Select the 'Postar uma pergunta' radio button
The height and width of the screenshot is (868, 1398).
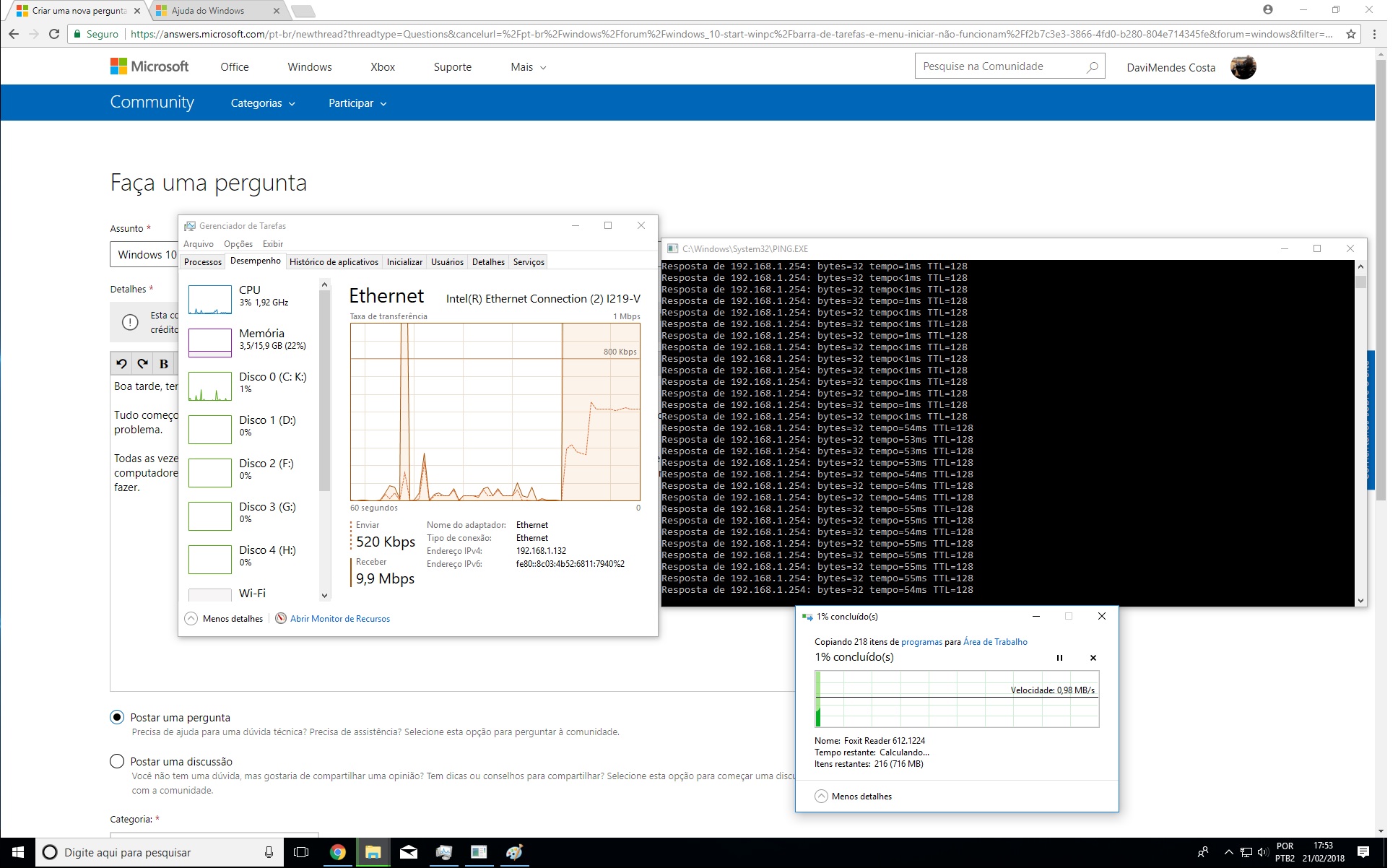point(117,717)
